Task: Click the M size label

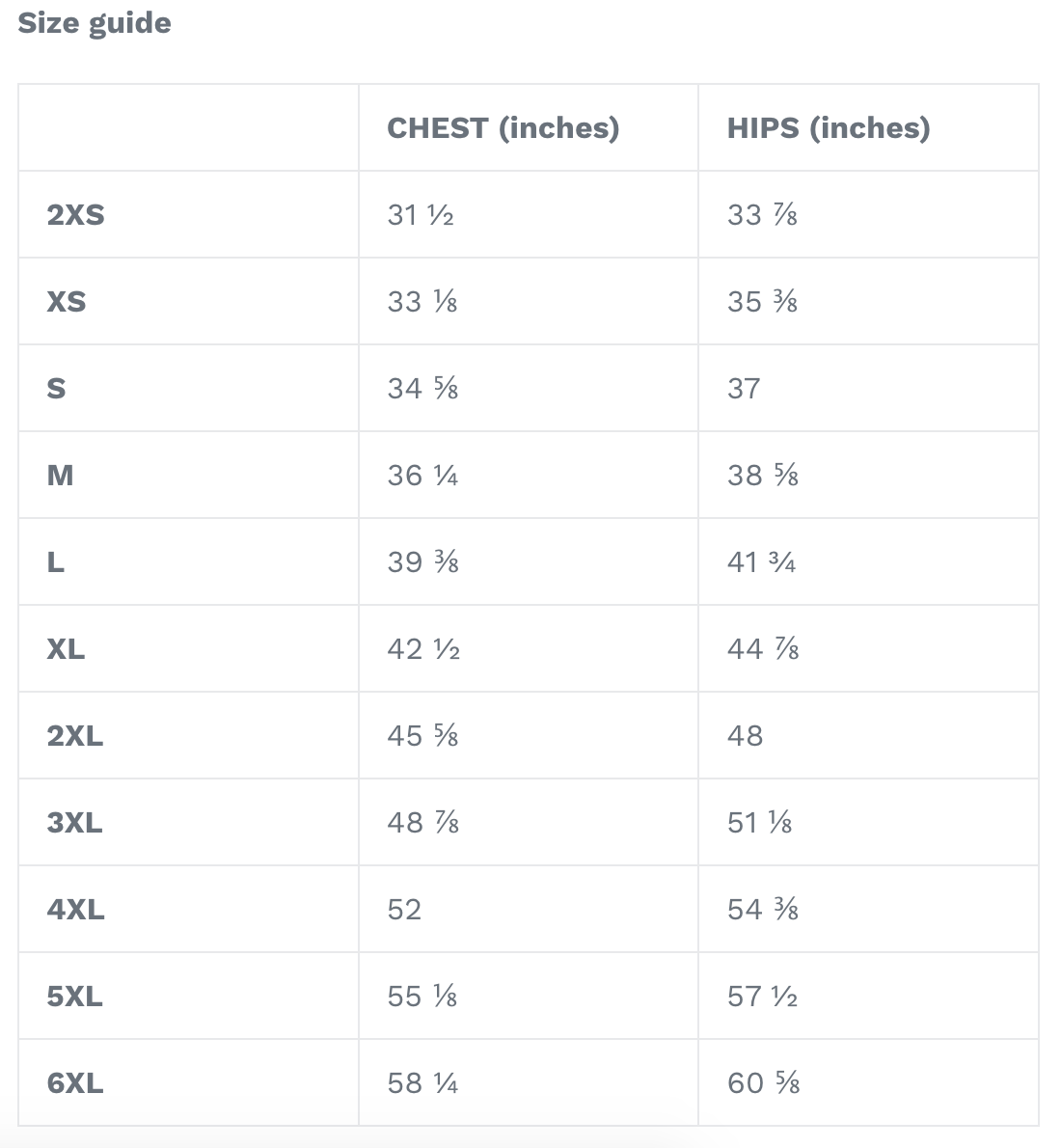Action: pos(60,475)
